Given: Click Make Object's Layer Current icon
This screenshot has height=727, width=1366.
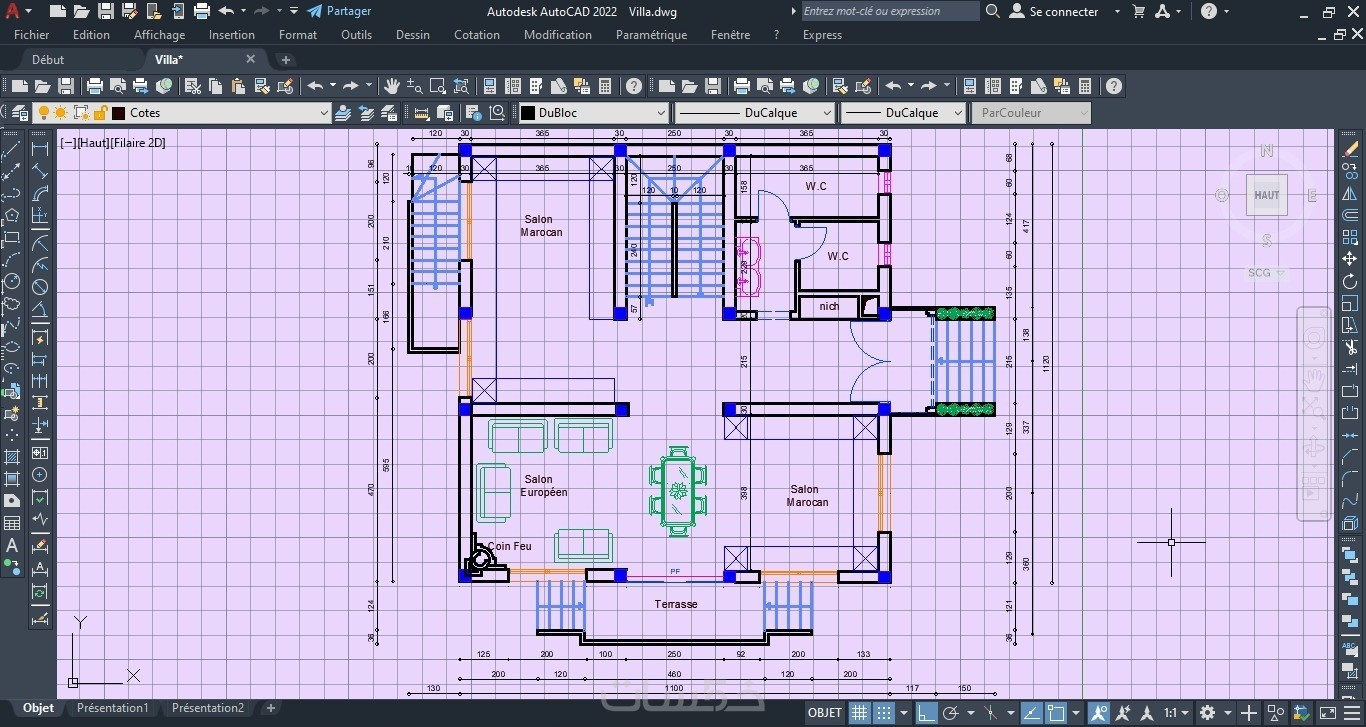Looking at the screenshot, I should click(343, 113).
